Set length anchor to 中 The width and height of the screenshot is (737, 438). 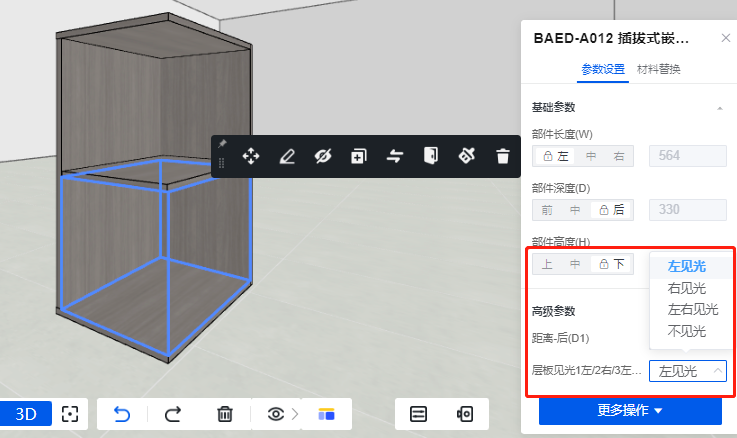point(591,156)
